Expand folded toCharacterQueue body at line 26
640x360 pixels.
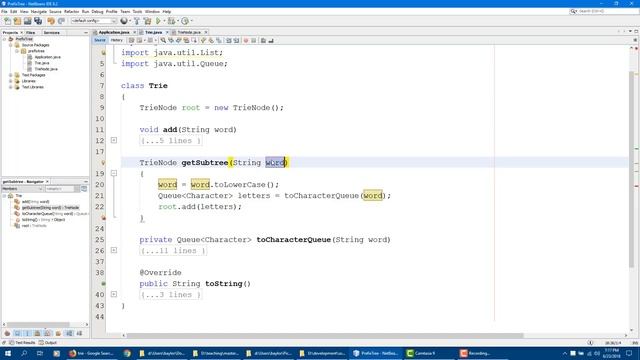point(114,250)
